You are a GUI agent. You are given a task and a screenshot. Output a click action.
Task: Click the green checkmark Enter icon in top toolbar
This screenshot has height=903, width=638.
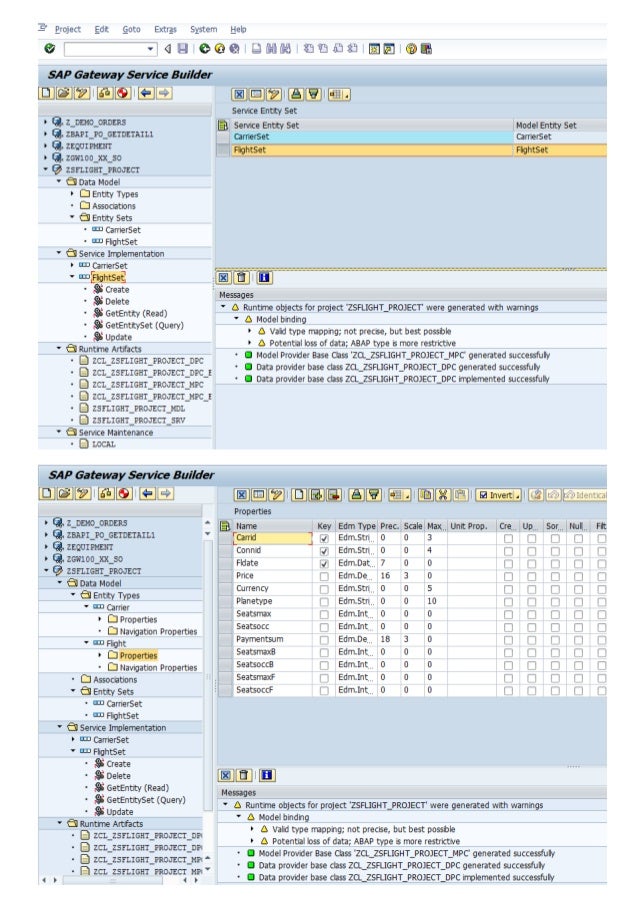pyautogui.click(x=50, y=48)
